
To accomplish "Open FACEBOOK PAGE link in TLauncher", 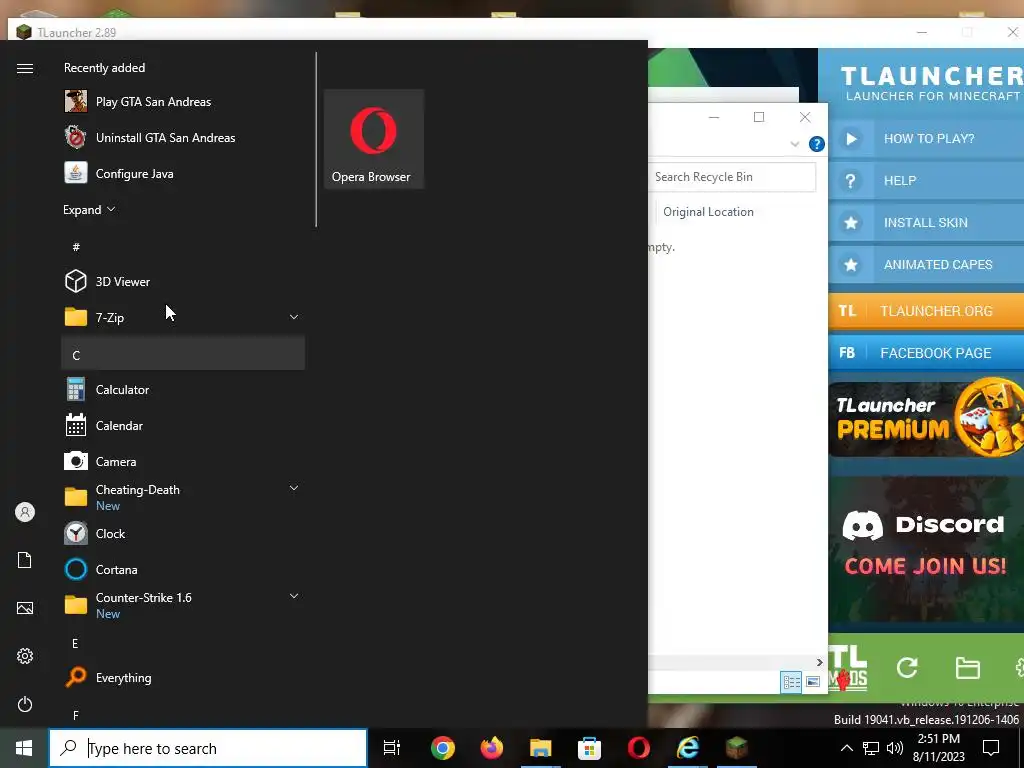I will pyautogui.click(x=926, y=353).
